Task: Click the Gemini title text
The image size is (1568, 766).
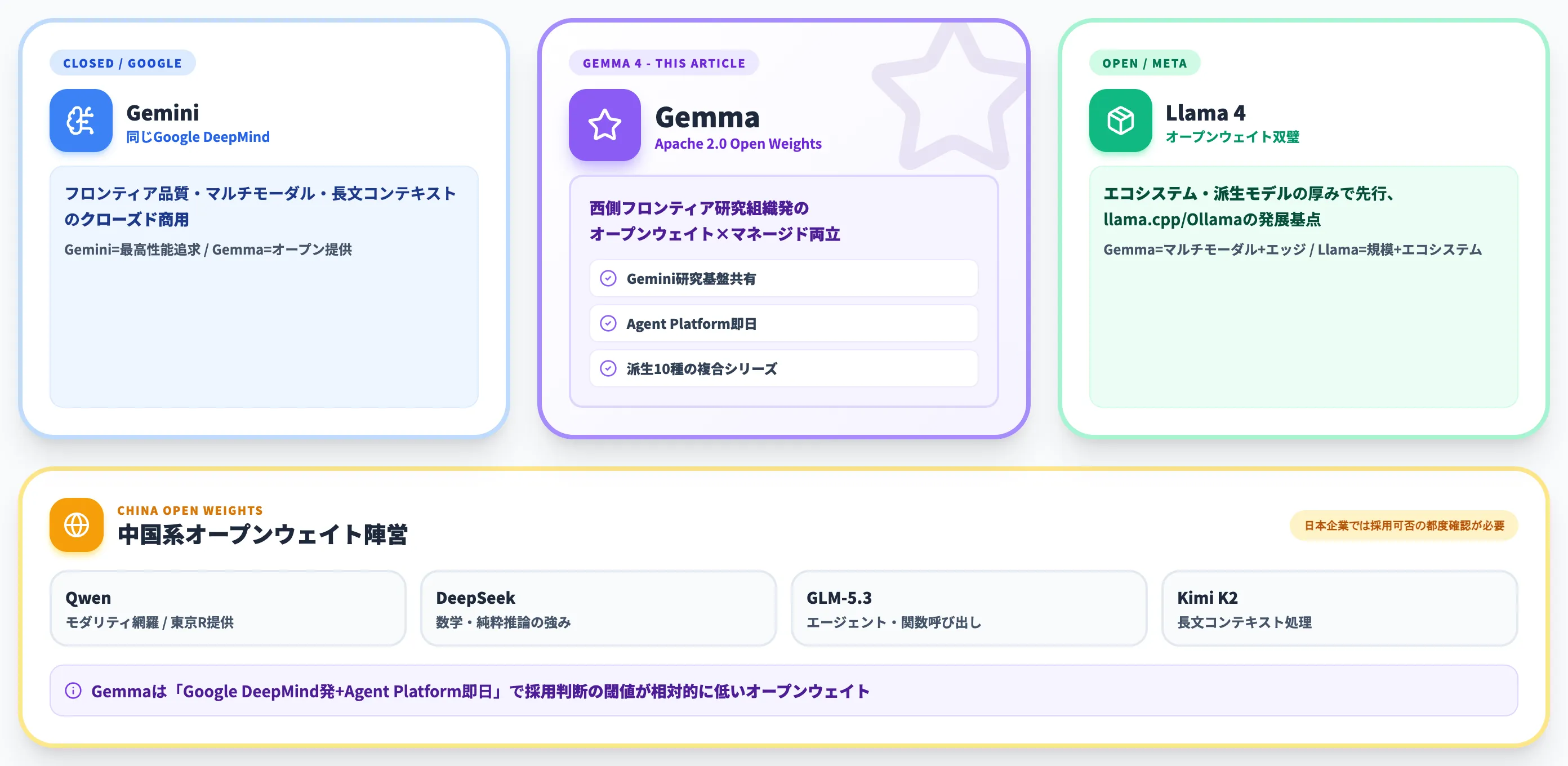Action: [163, 113]
